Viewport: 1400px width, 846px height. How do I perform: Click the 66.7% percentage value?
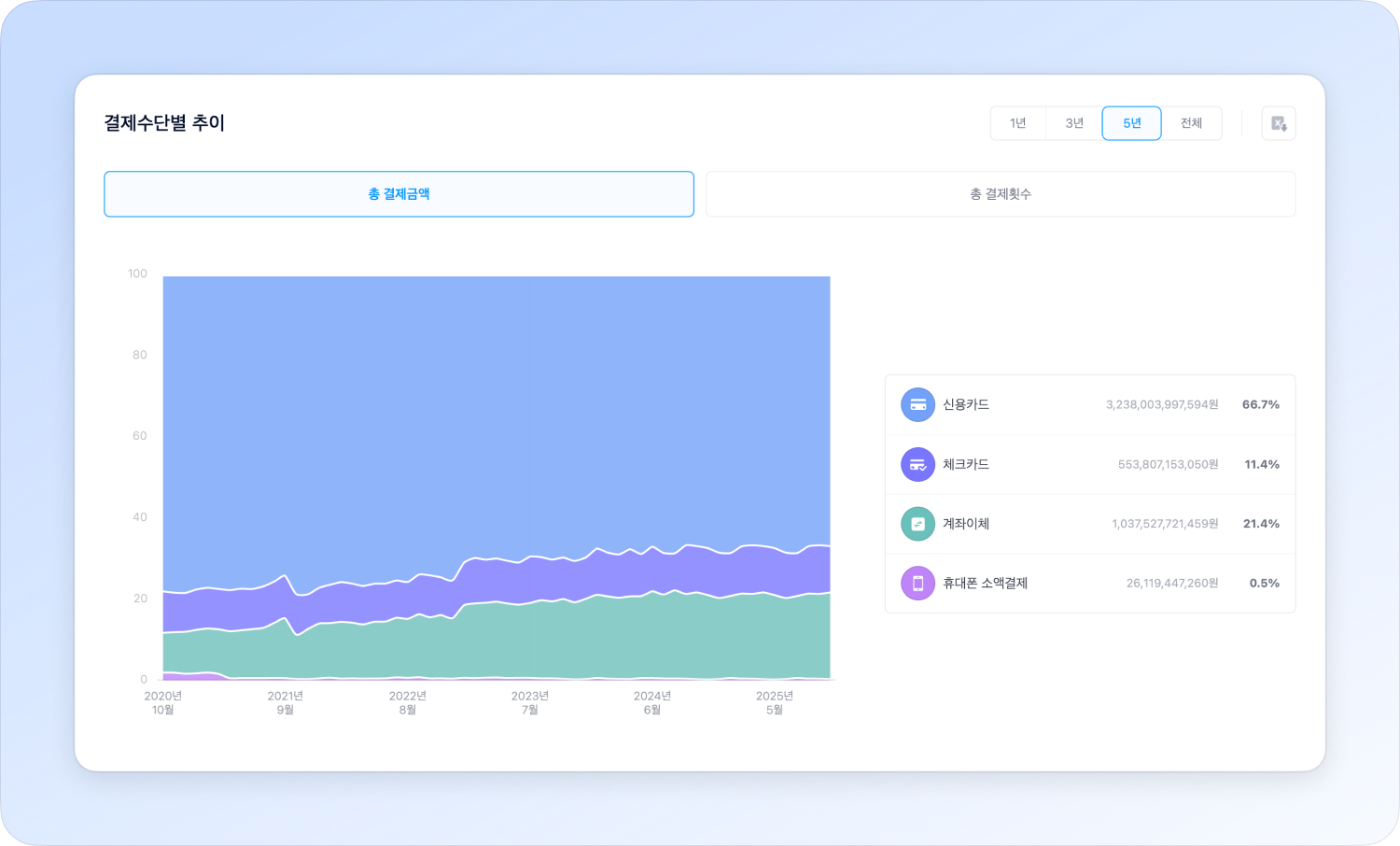point(1260,404)
